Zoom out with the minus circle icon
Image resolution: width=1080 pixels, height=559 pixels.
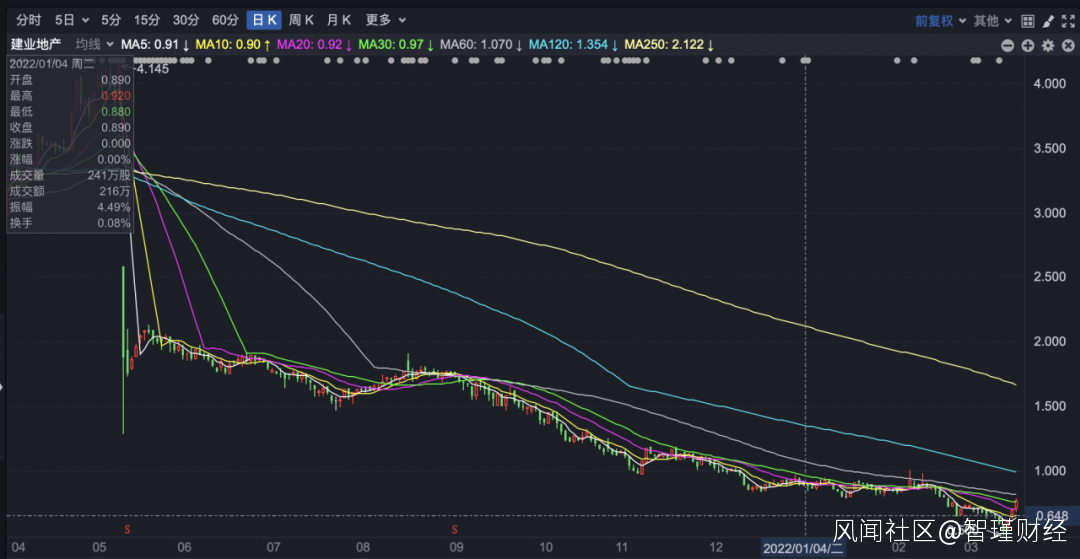1008,45
